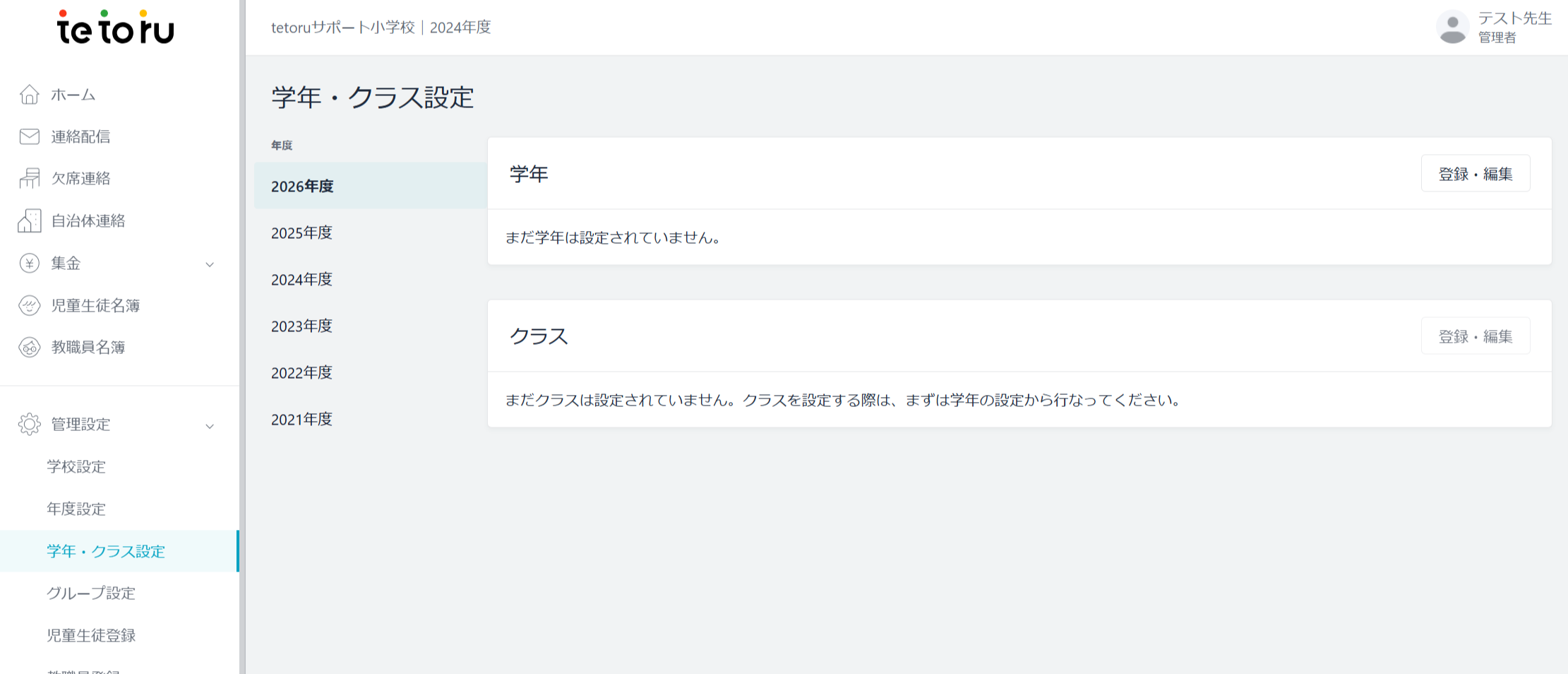This screenshot has width=1568, height=674.
Task: Click the yen icon for 集金
Action: tap(29, 264)
